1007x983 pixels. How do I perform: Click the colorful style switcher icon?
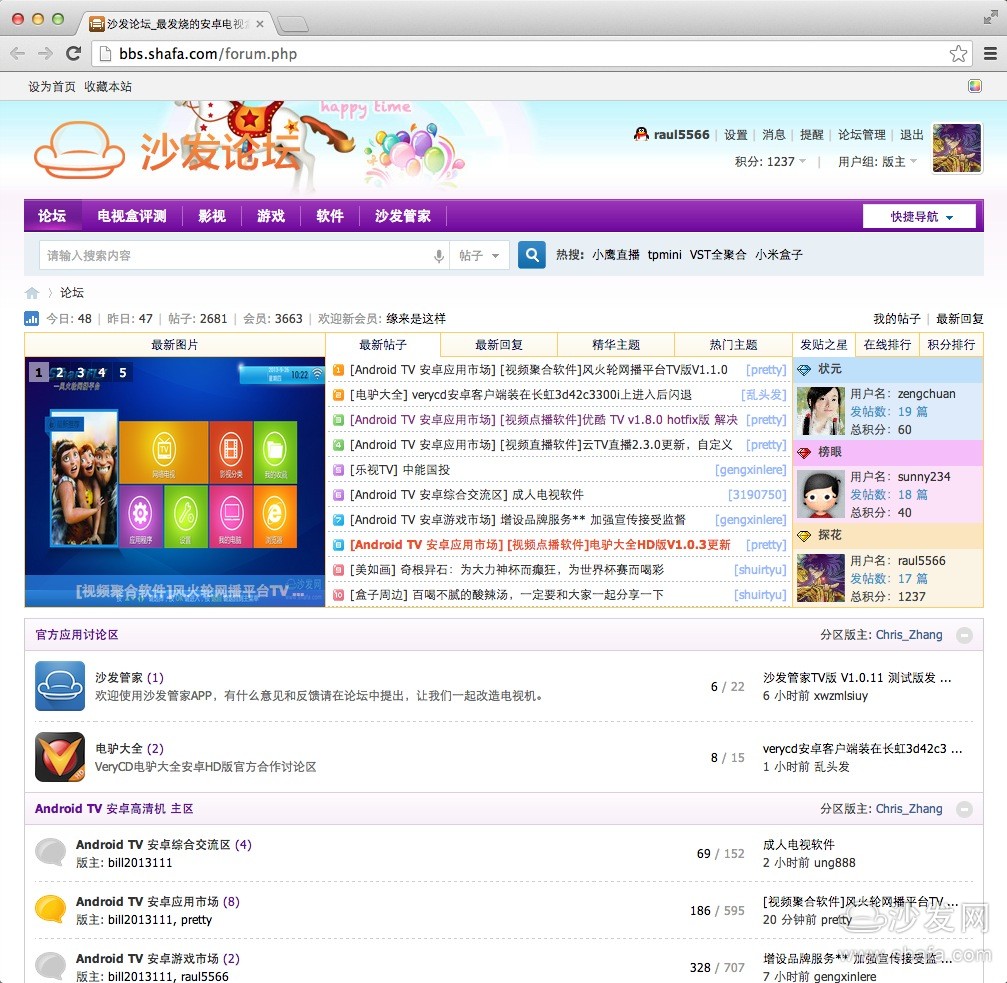pos(975,86)
